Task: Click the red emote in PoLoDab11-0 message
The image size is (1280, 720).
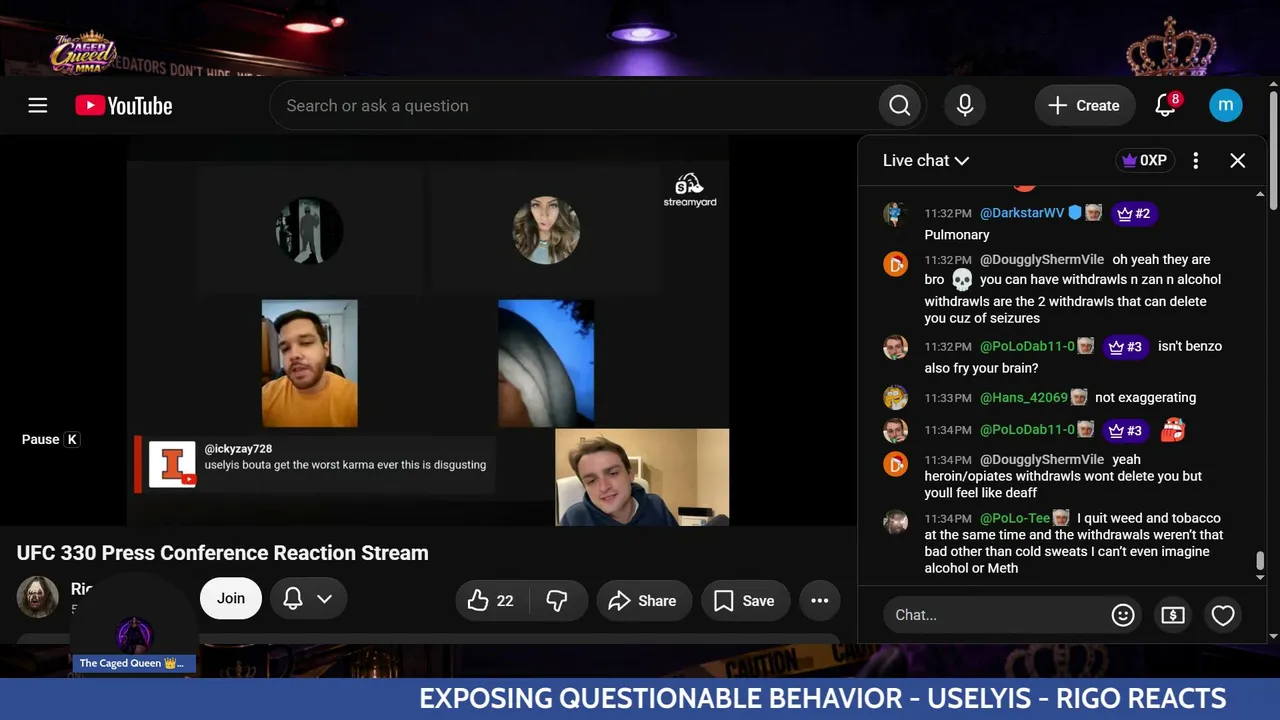Action: click(x=1173, y=430)
